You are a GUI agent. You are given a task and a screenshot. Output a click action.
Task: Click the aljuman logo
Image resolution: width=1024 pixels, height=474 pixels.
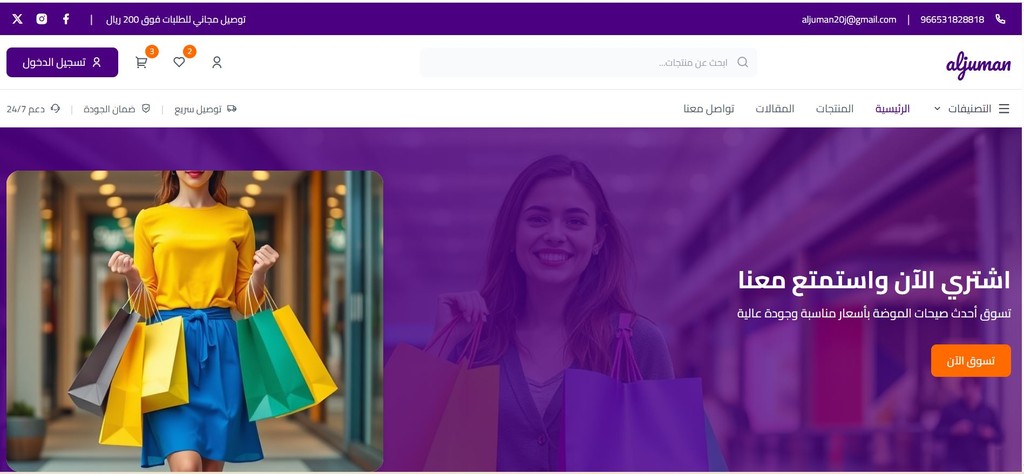[978, 64]
